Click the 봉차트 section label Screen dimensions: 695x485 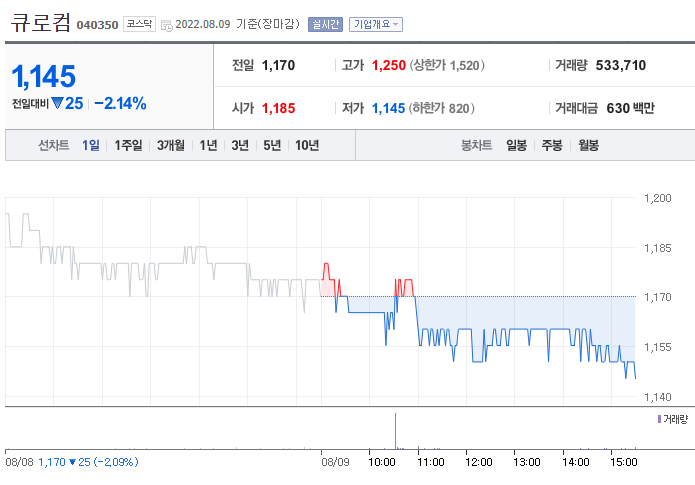(476, 145)
